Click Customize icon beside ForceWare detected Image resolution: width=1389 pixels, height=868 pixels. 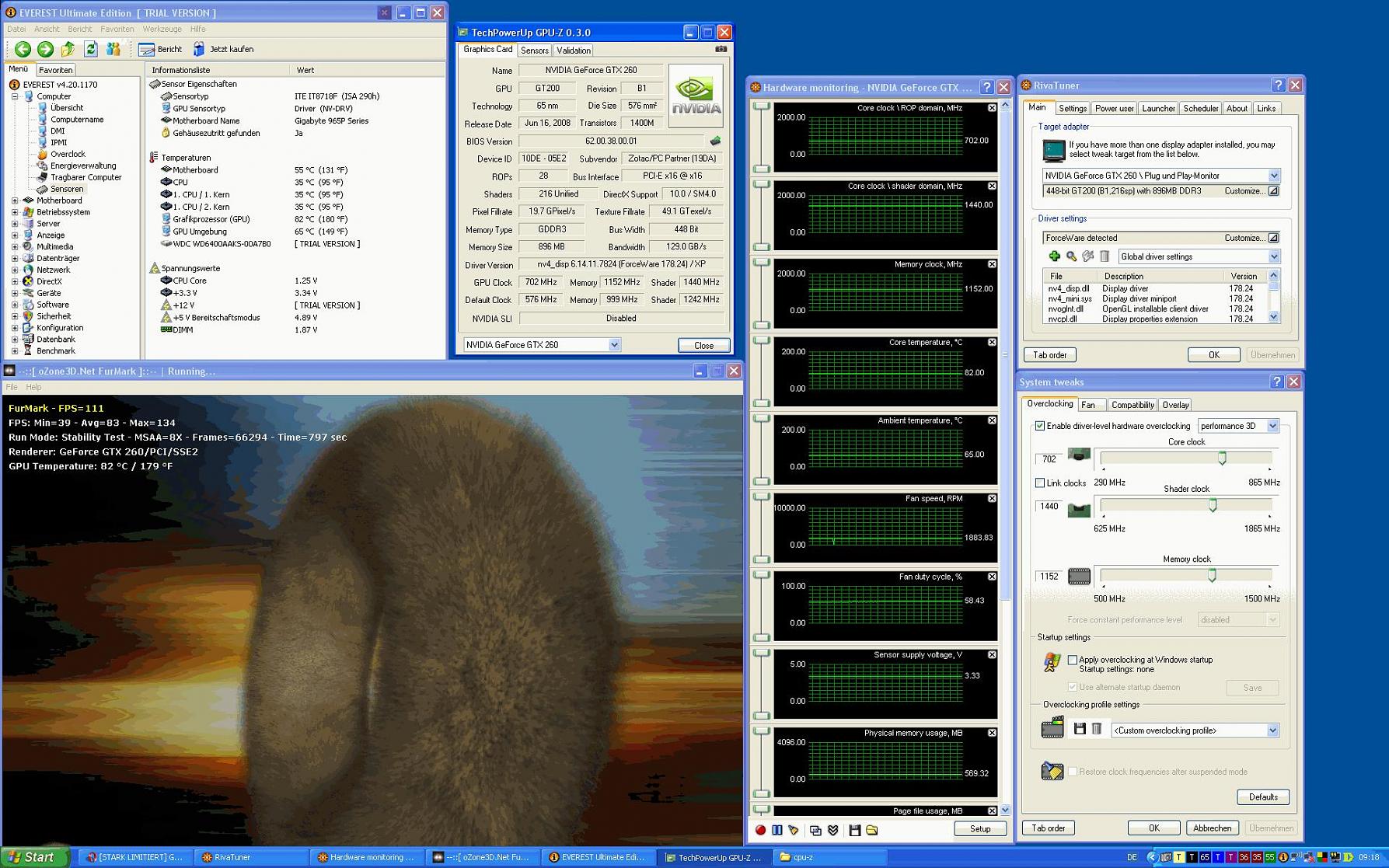[x=1273, y=238]
